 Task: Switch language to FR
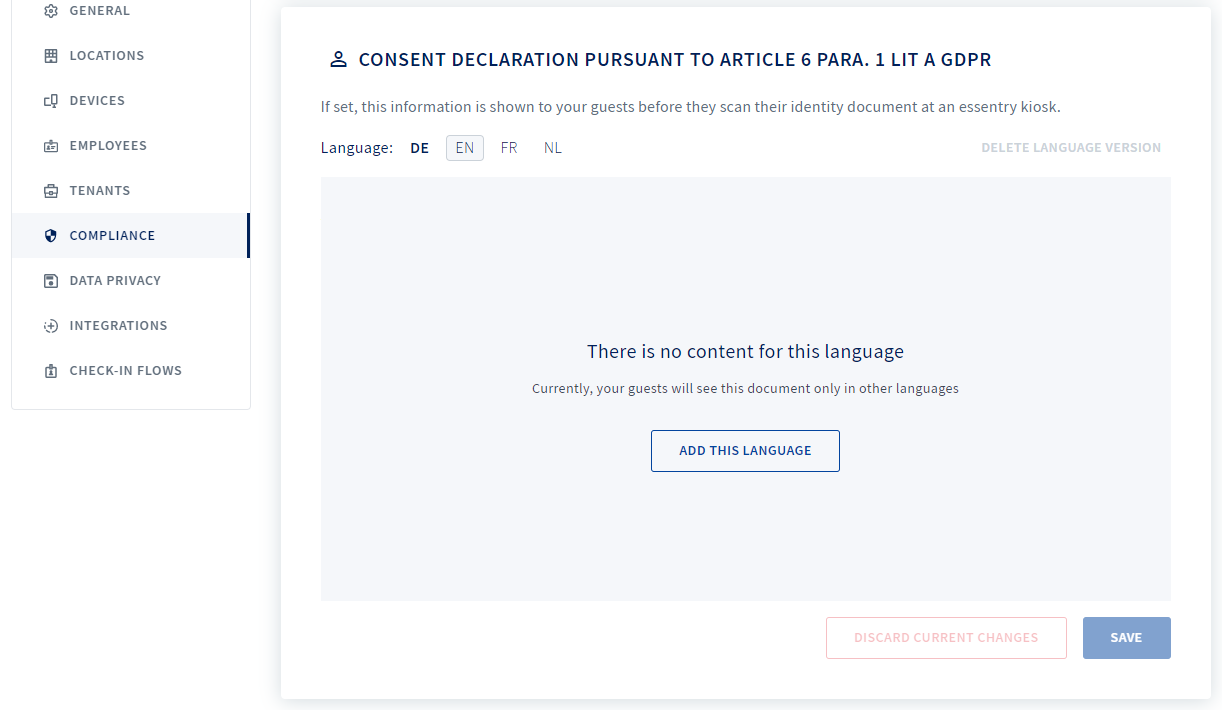[x=509, y=148]
